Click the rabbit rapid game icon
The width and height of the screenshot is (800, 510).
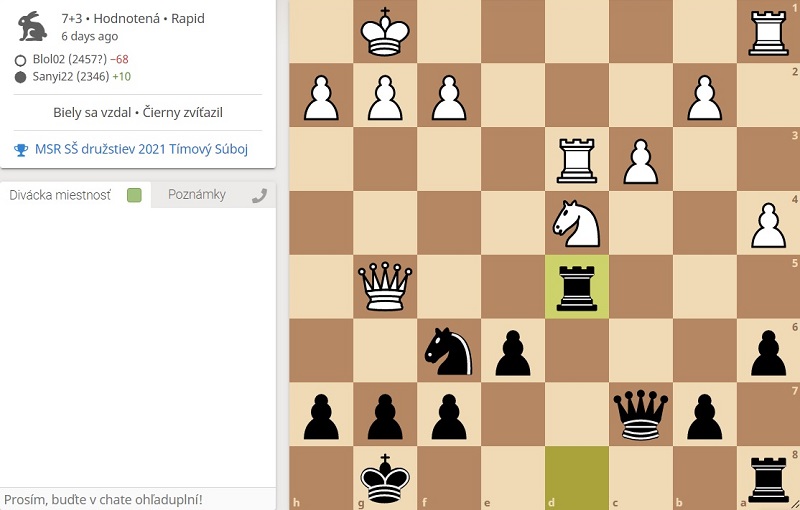click(x=32, y=26)
